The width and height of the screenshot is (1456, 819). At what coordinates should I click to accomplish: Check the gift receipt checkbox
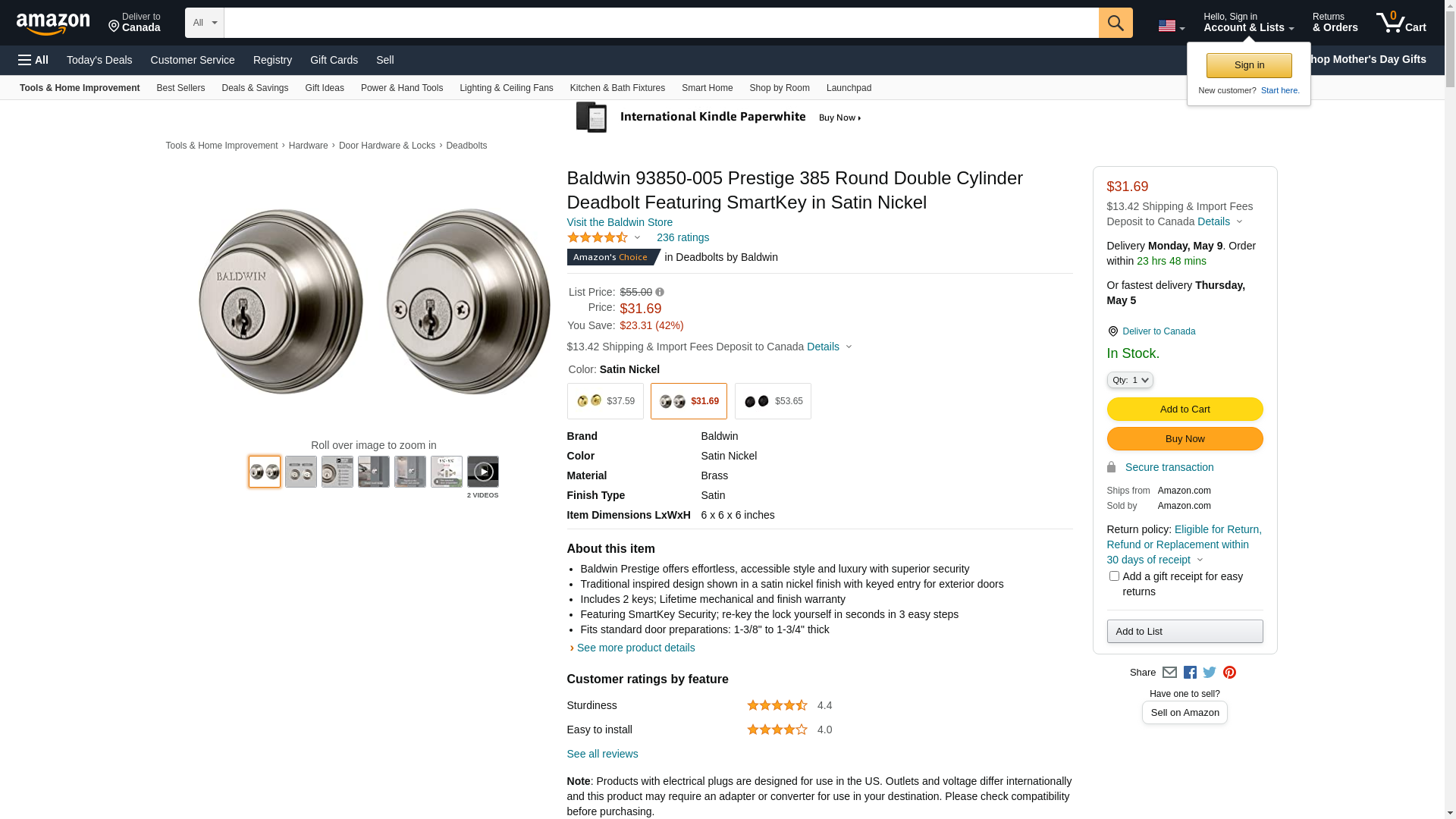[1114, 576]
